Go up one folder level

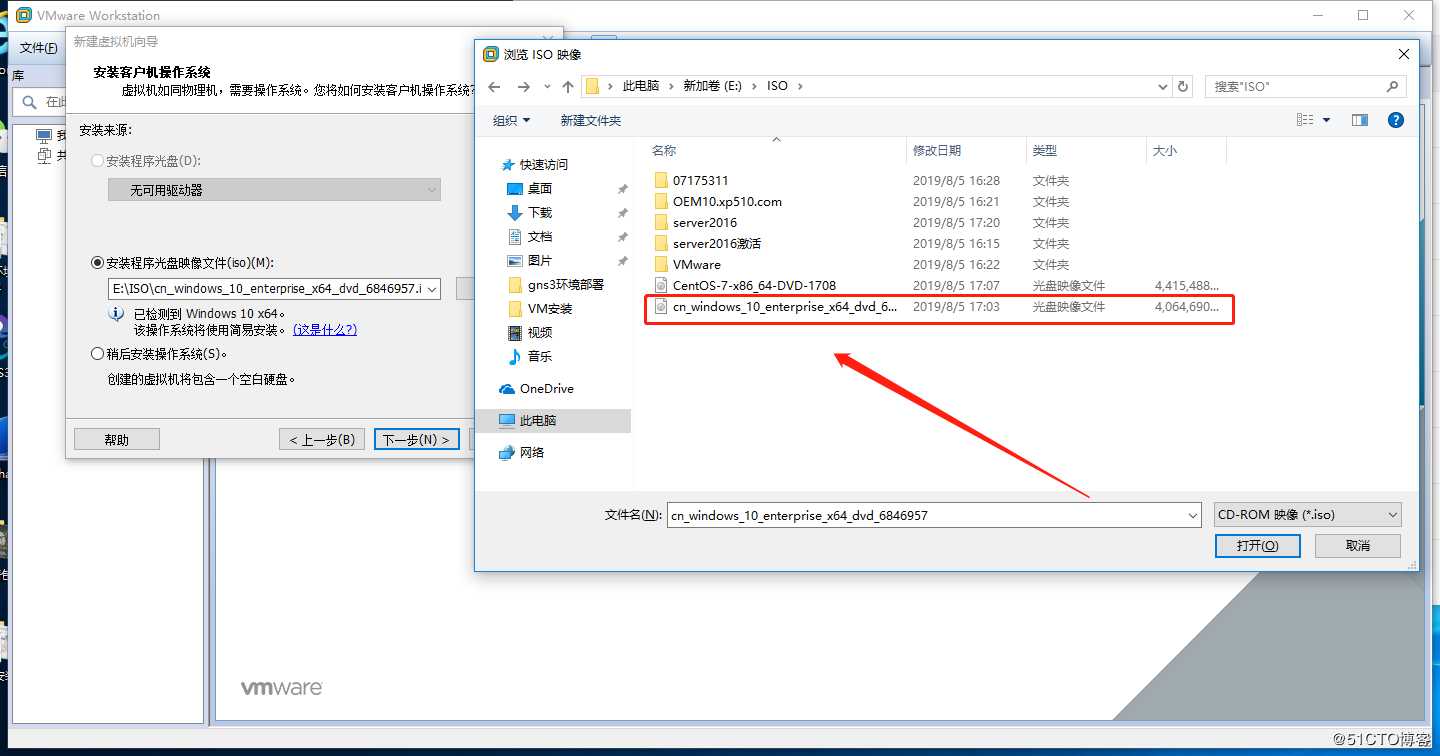pyautogui.click(x=568, y=87)
